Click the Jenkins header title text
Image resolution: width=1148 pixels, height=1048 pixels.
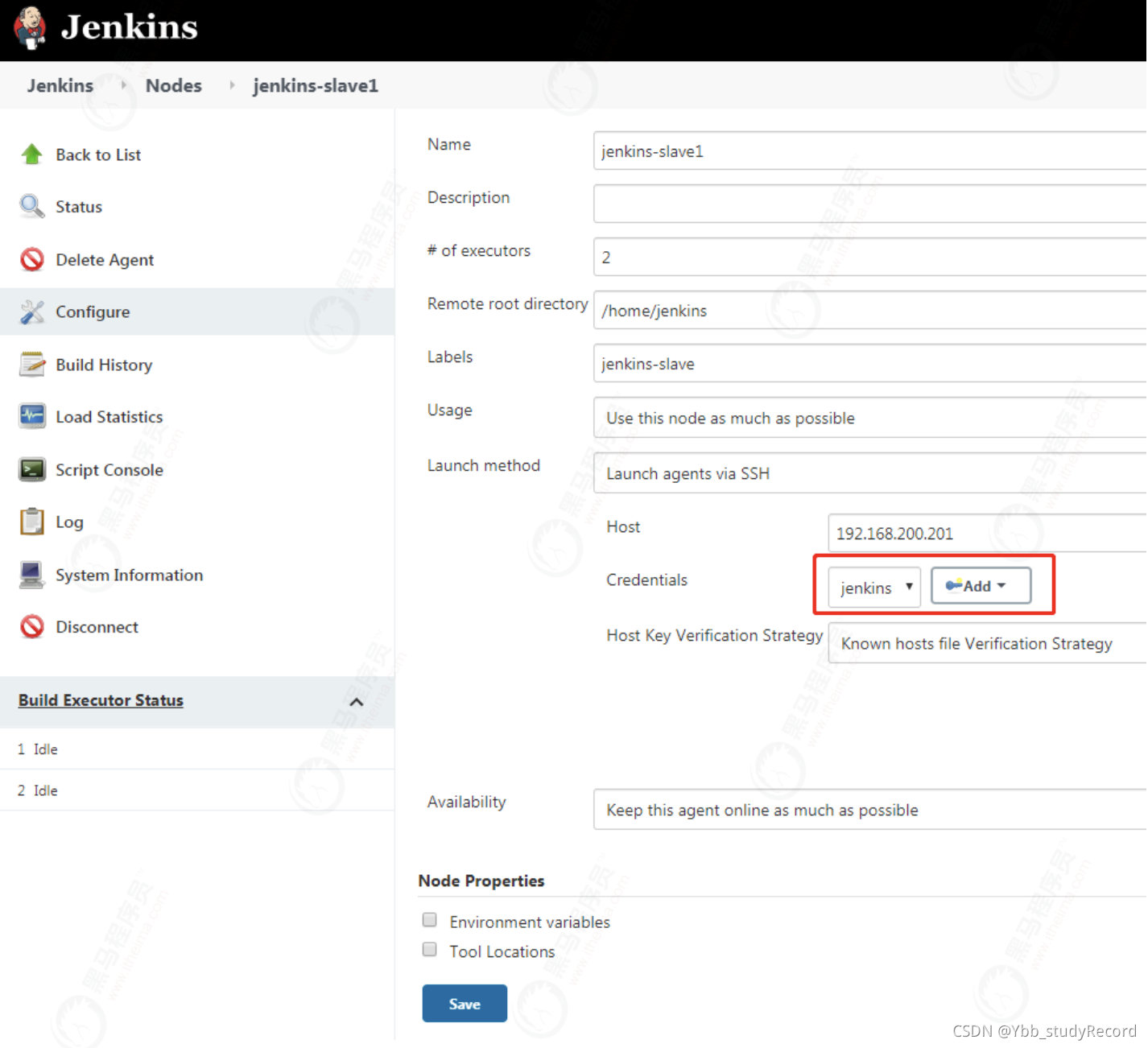[130, 27]
